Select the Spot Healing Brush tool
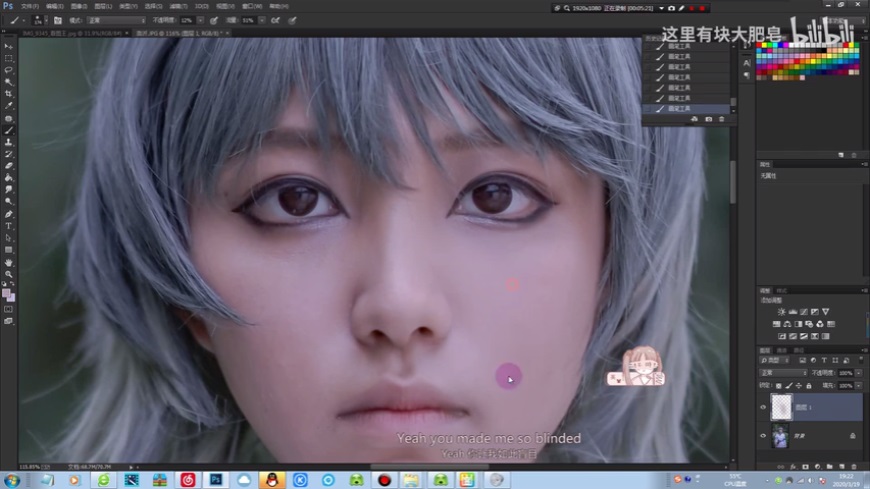The image size is (870, 489). [x=8, y=118]
